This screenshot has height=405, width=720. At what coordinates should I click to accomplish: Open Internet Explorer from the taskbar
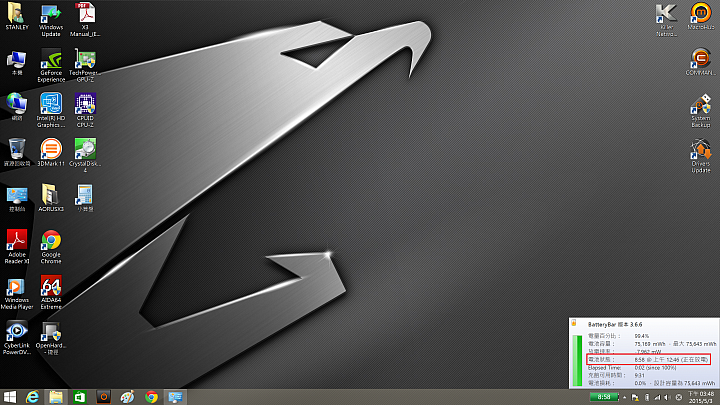pyautogui.click(x=32, y=397)
